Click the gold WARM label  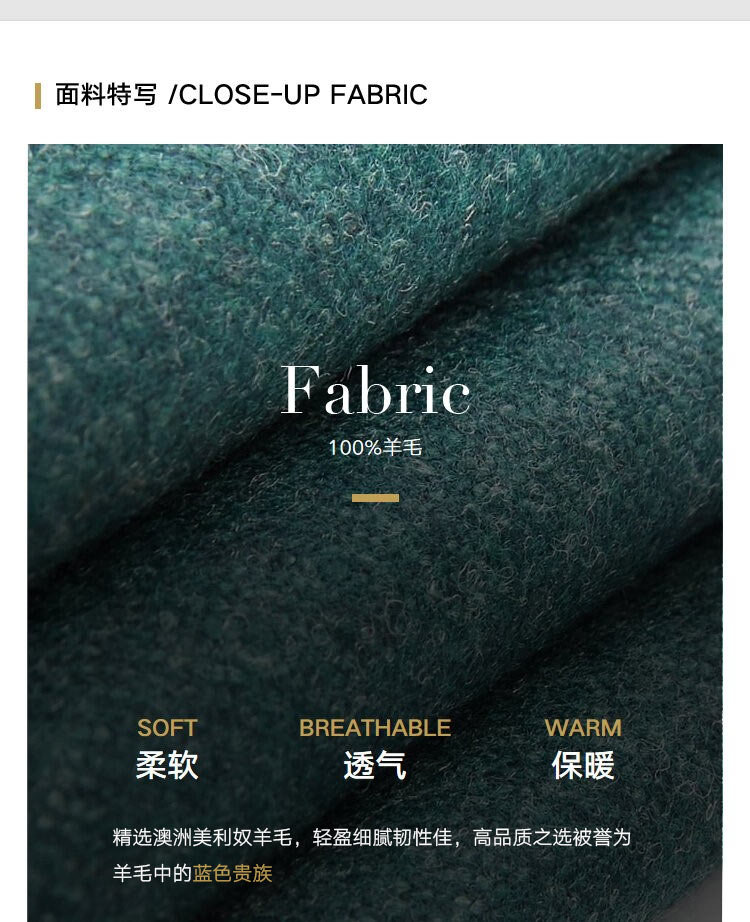tap(583, 728)
